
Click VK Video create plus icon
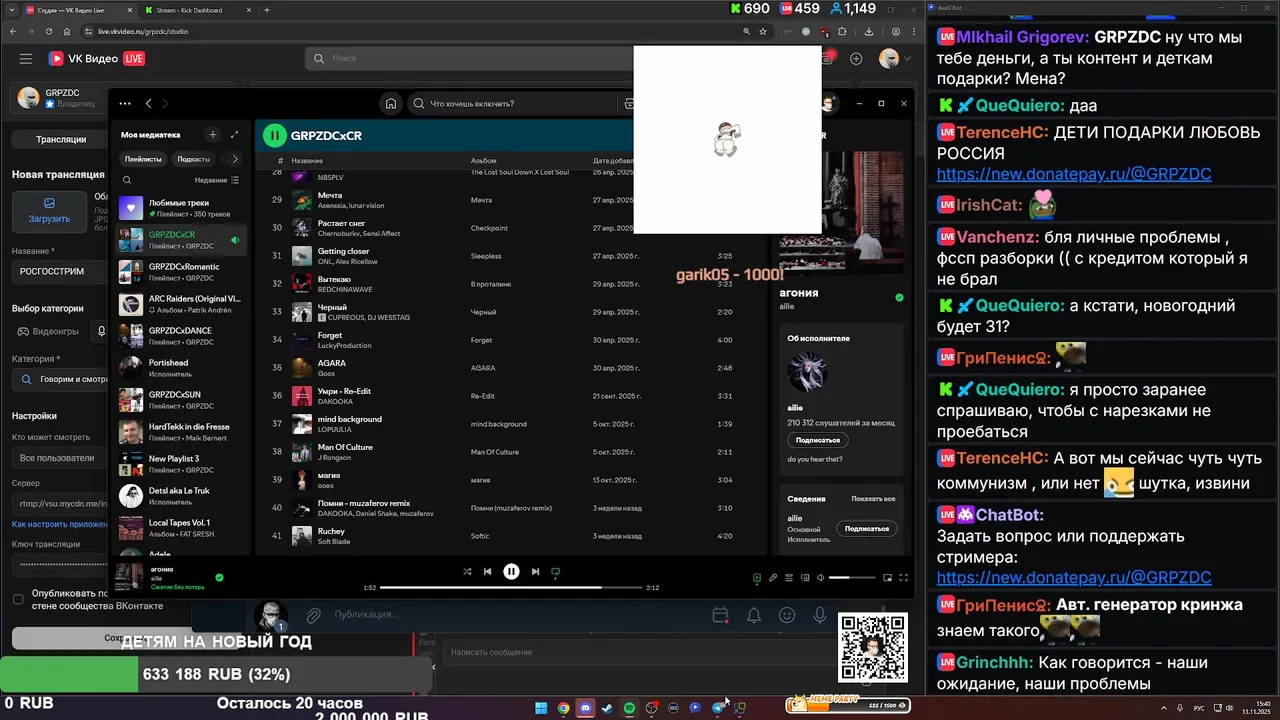click(856, 59)
